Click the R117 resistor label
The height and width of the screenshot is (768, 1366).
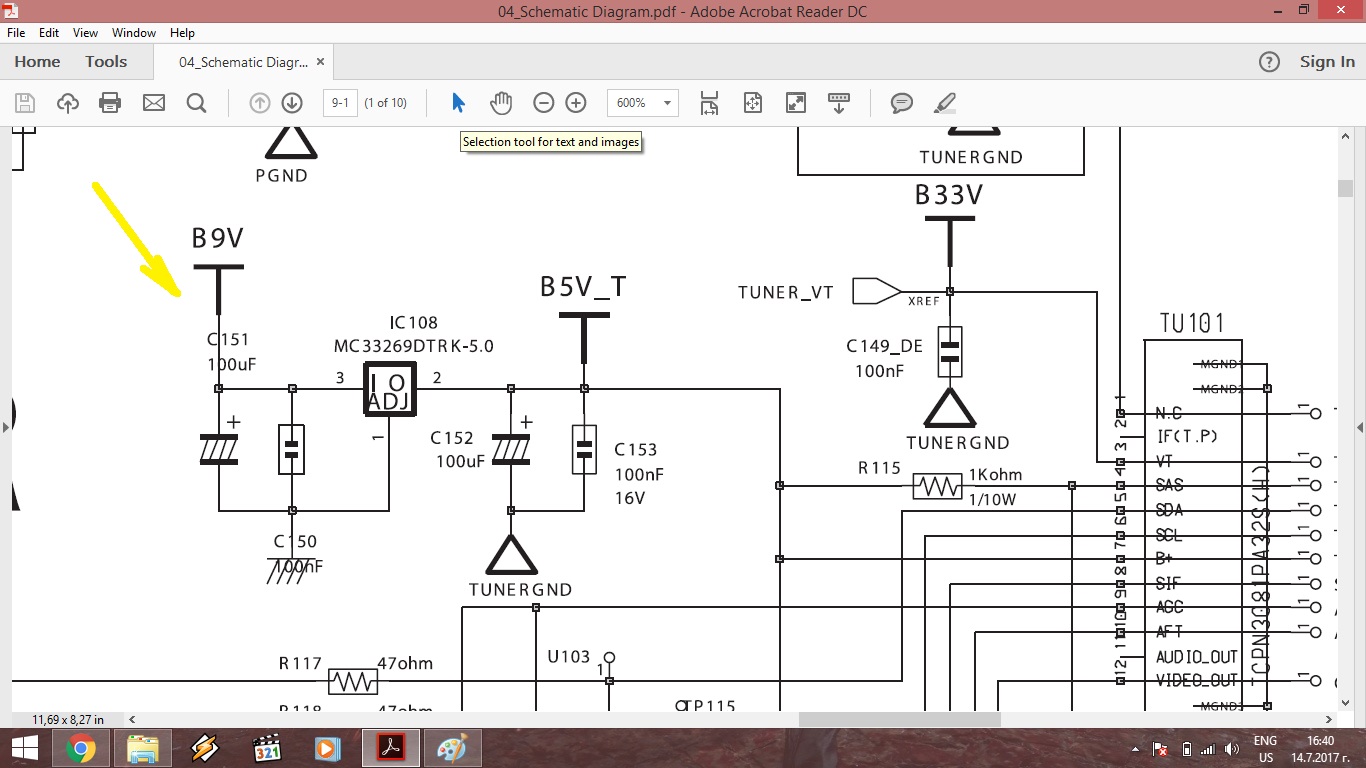coord(300,662)
